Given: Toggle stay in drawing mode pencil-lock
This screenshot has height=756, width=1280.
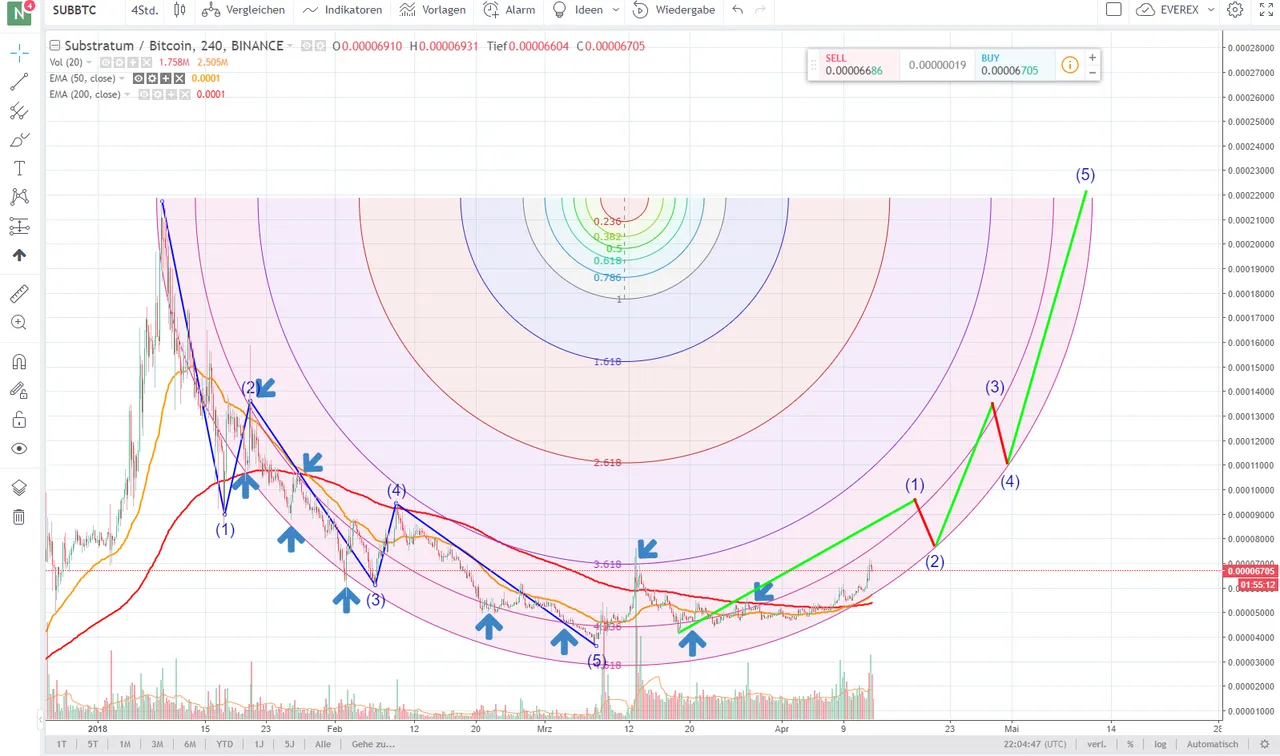Looking at the screenshot, I should tap(19, 390).
